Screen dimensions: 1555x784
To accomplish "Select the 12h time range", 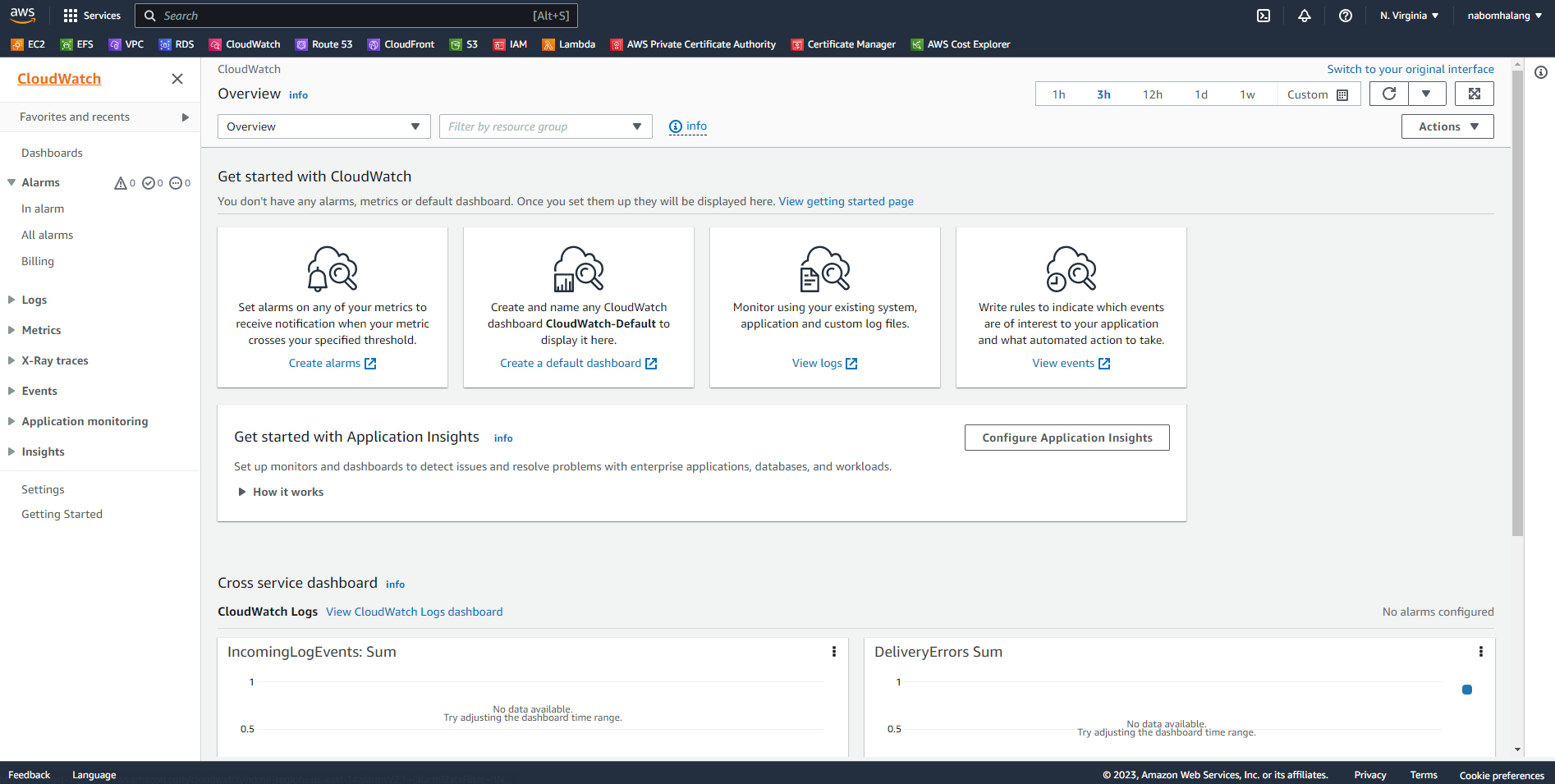I will (1152, 94).
